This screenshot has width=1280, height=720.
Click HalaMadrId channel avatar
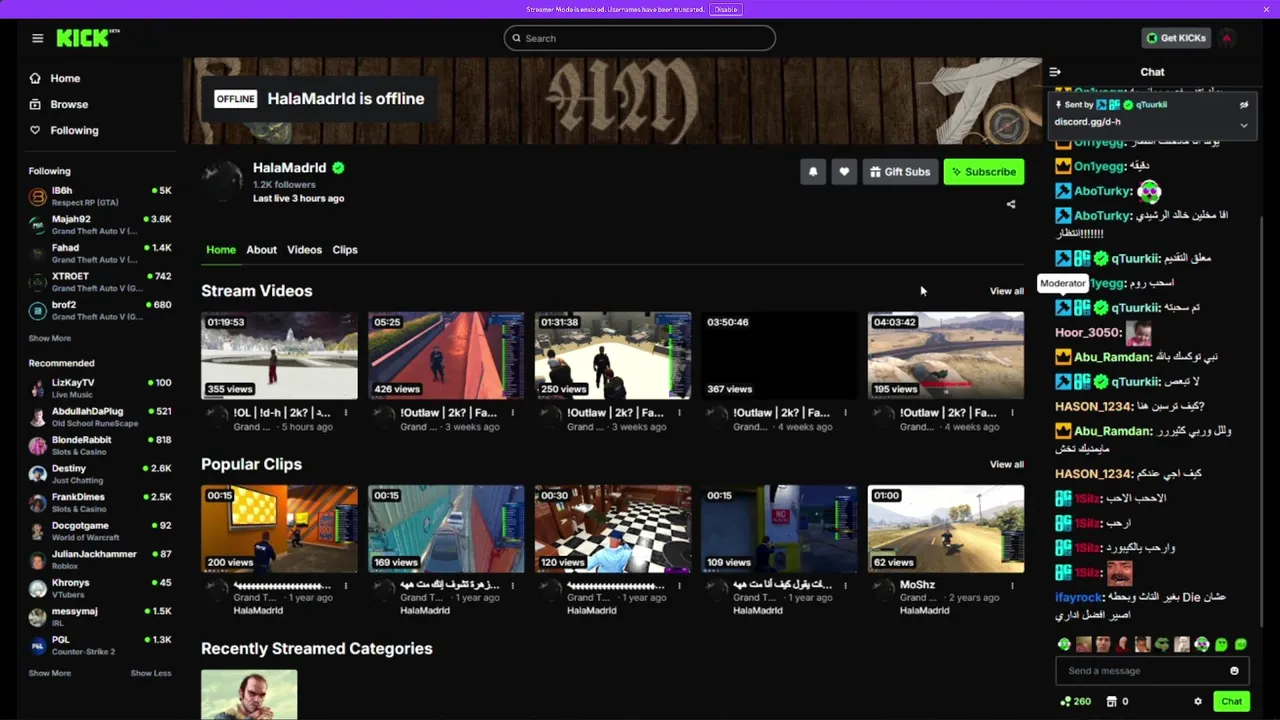point(222,182)
